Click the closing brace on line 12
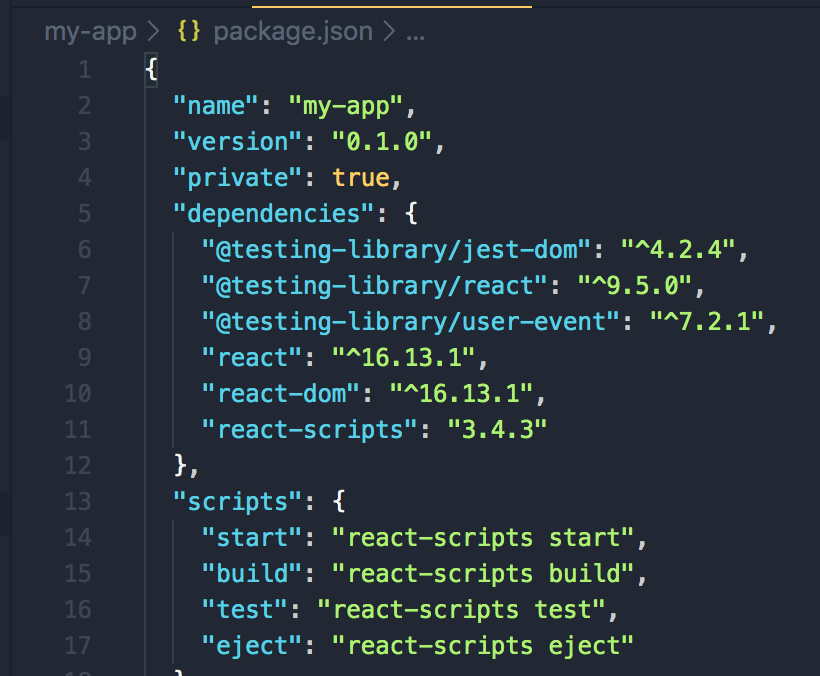 (180, 465)
